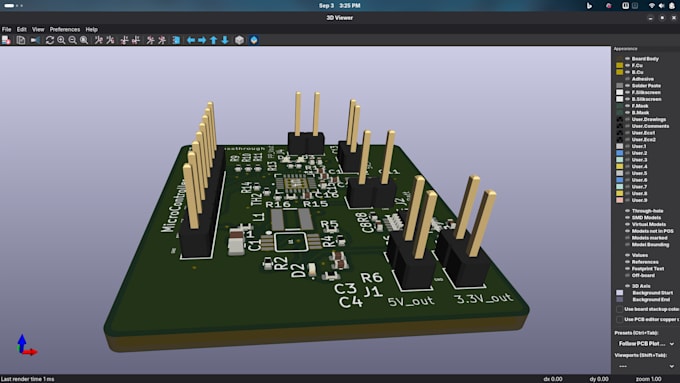Open the Presets dropdown Follow PCB Plot
The image size is (680, 383).
(646, 344)
